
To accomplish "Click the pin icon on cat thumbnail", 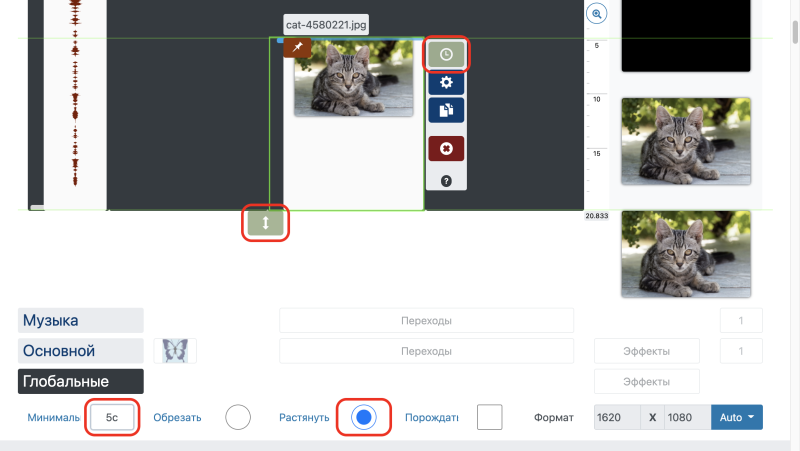I will pyautogui.click(x=297, y=47).
